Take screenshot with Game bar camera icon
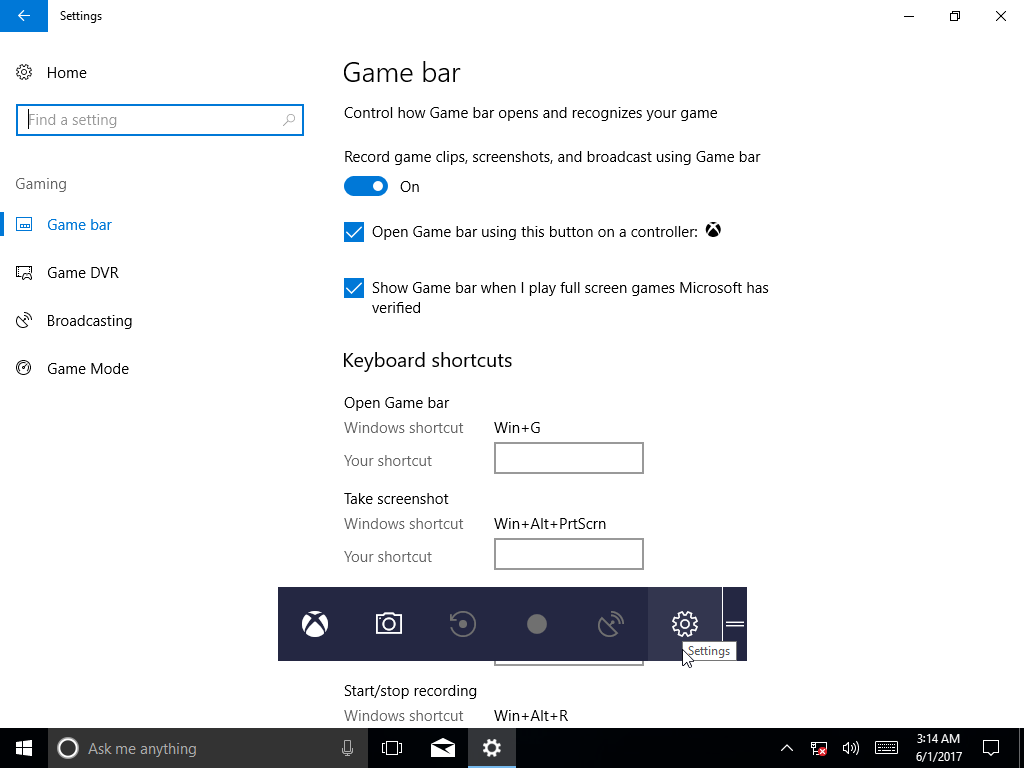1024x768 pixels. pyautogui.click(x=389, y=624)
